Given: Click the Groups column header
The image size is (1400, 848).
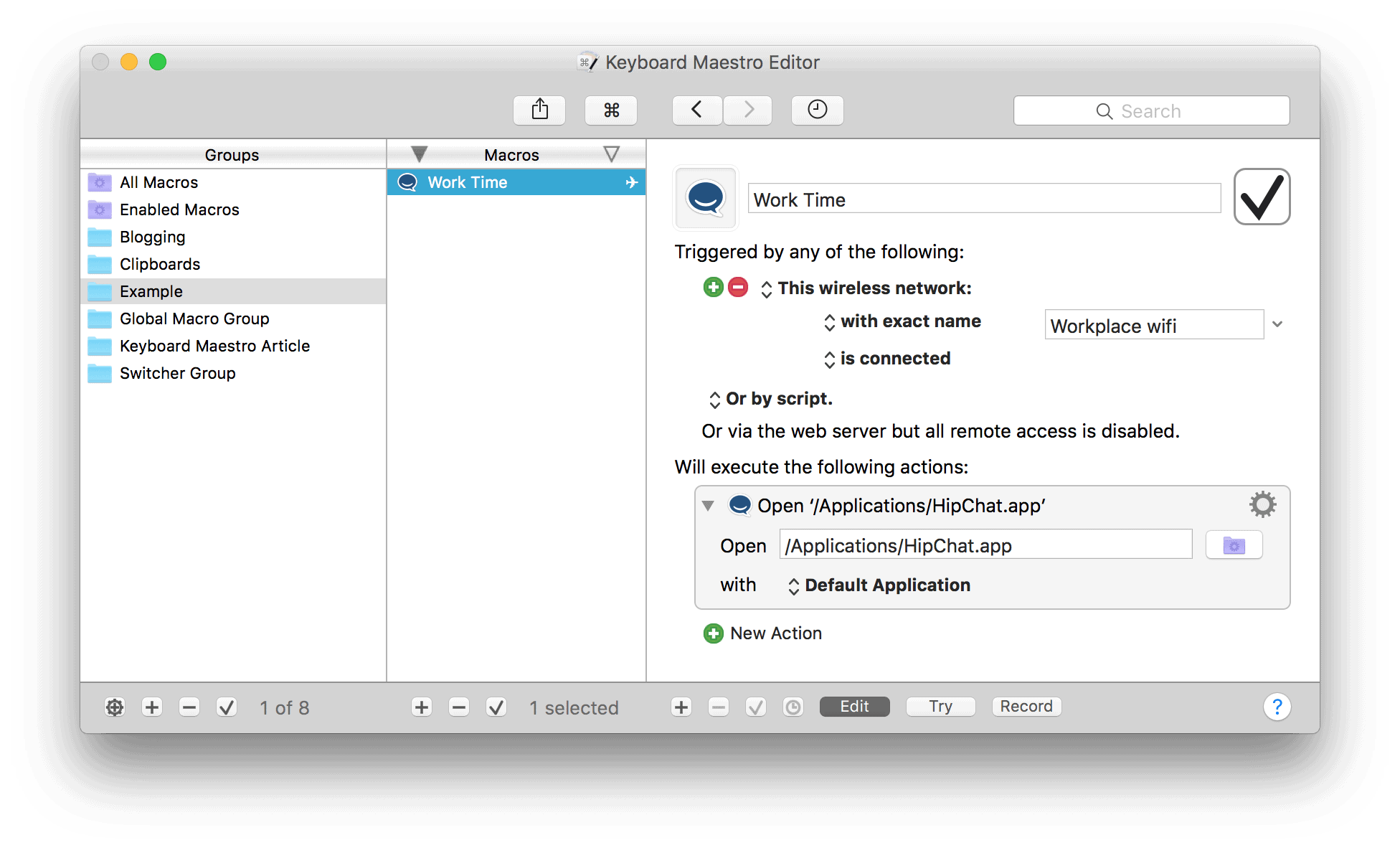Looking at the screenshot, I should tap(232, 154).
